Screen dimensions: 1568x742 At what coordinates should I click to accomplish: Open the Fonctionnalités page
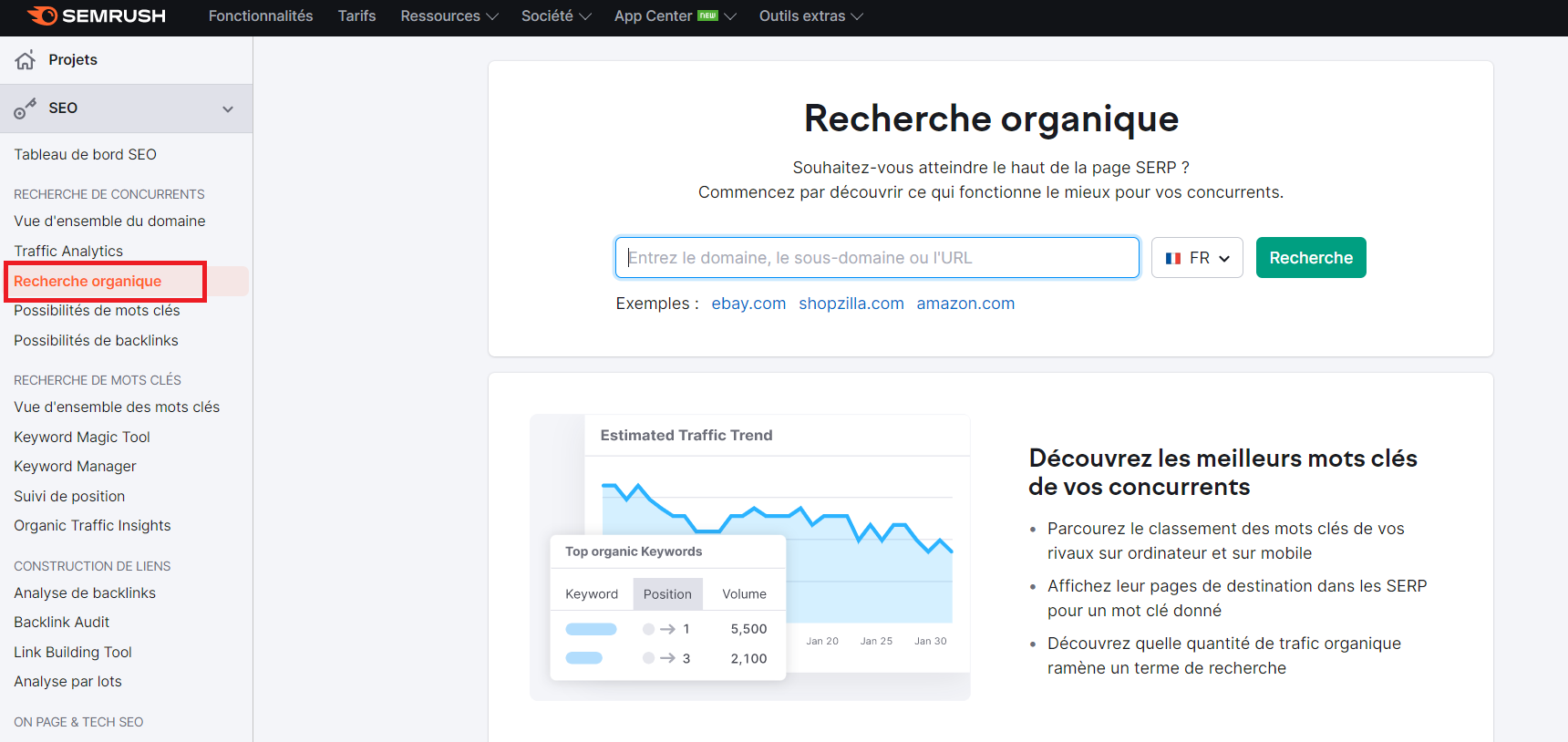click(x=261, y=16)
